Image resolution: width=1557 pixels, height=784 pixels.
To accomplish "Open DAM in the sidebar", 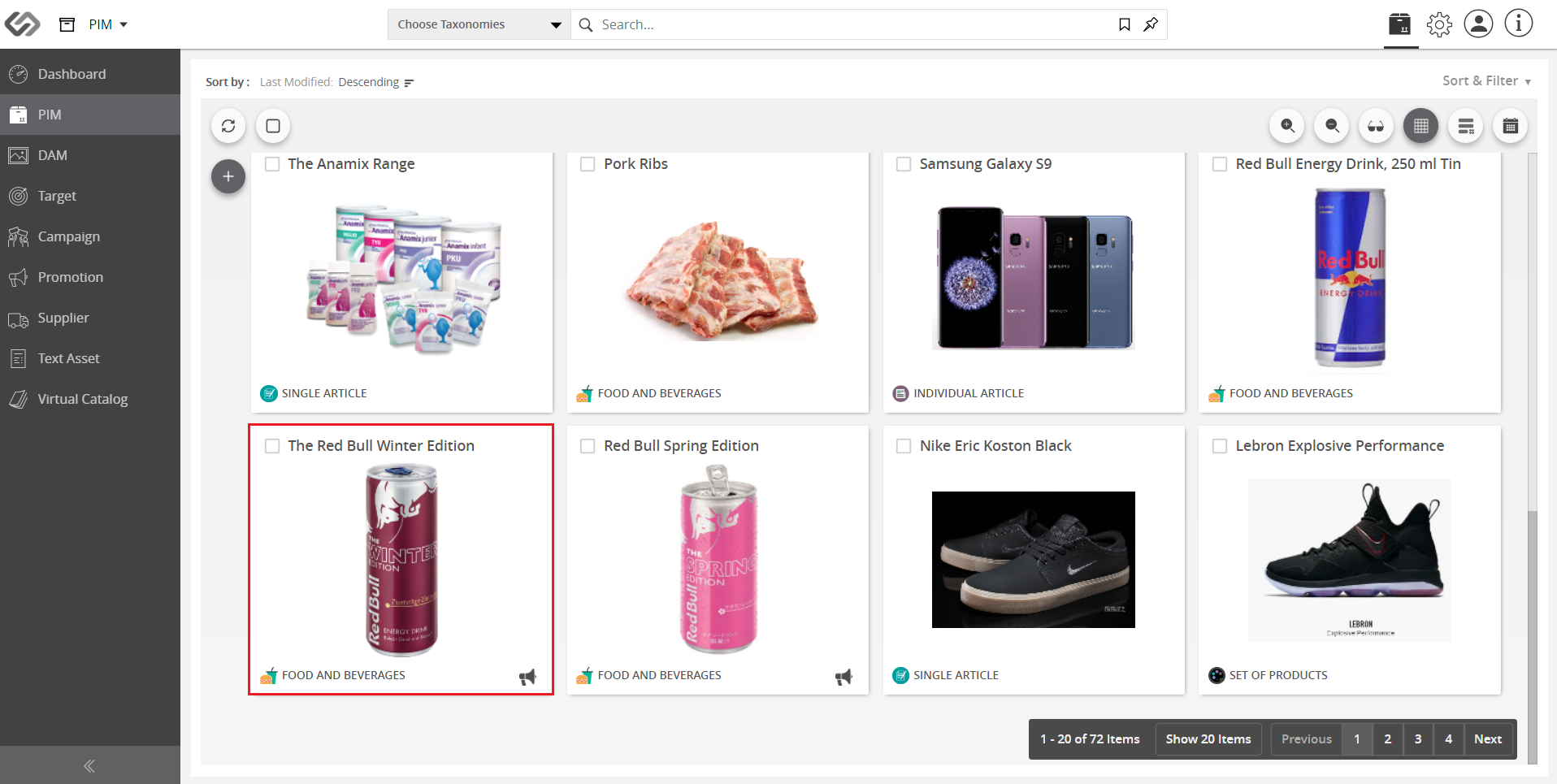I will [90, 155].
